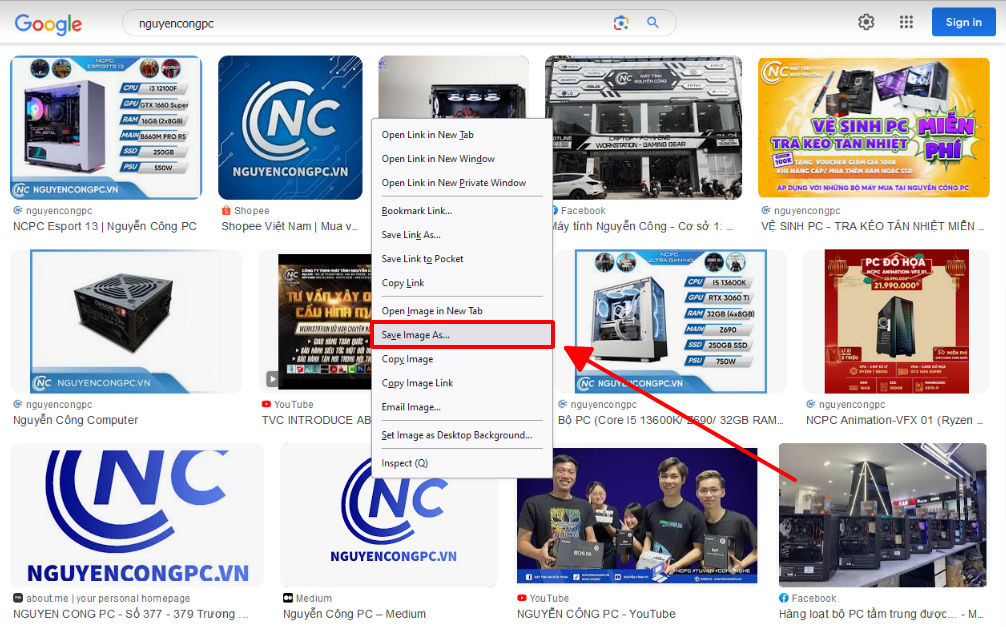Open the PC ĐỒ HỌA red thumbnail

point(896,321)
